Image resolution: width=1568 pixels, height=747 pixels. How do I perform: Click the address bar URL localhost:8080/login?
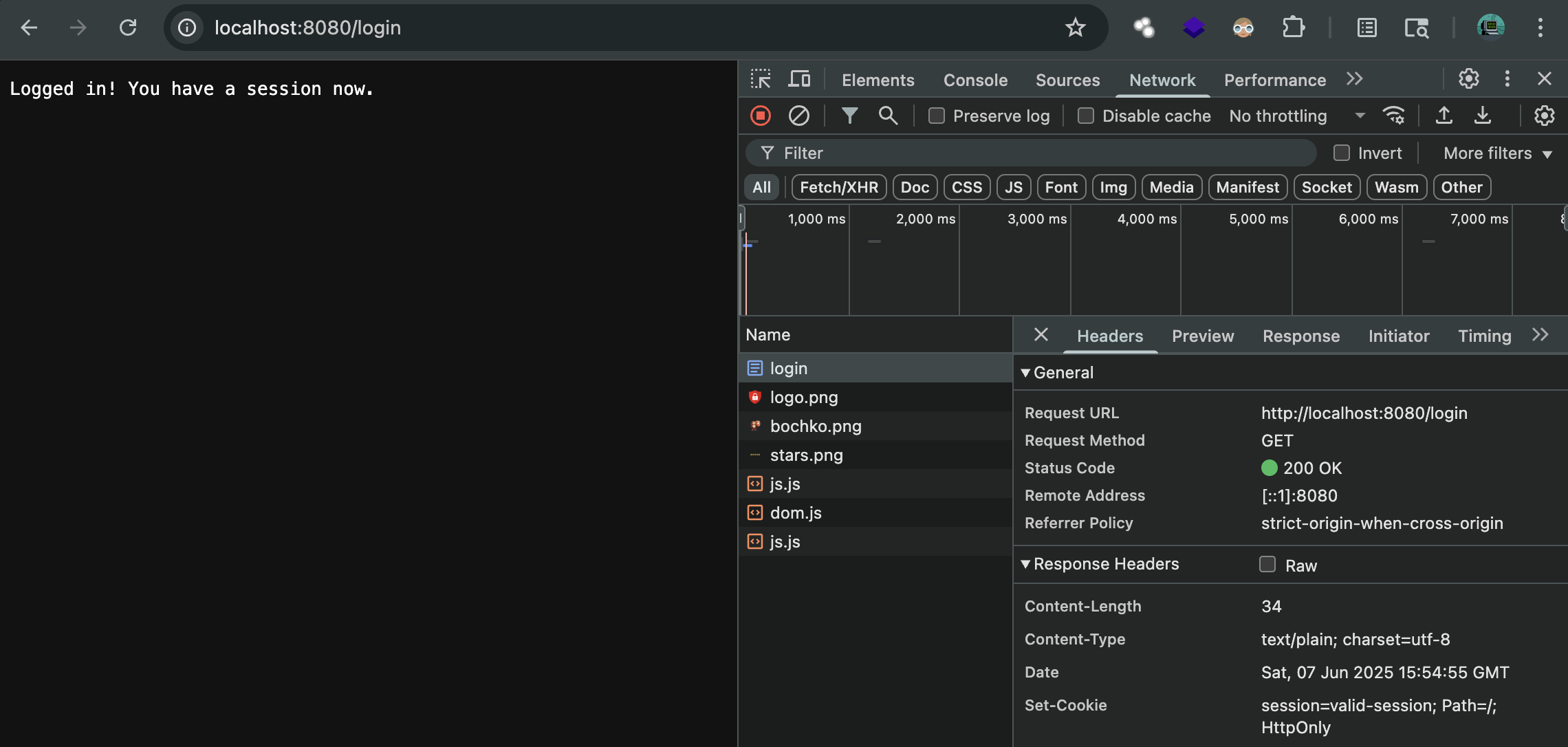point(307,28)
